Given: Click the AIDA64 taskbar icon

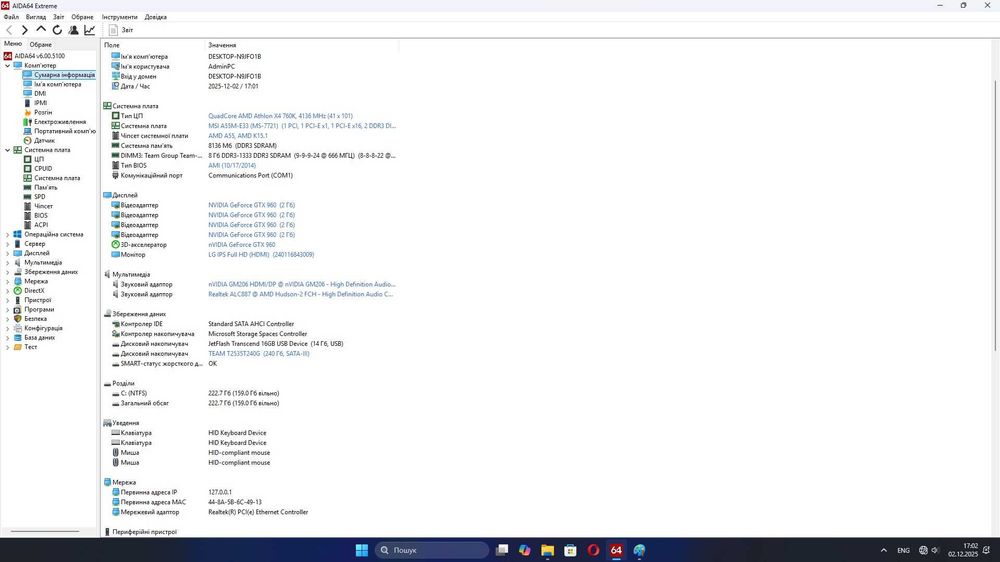Looking at the screenshot, I should [x=616, y=550].
